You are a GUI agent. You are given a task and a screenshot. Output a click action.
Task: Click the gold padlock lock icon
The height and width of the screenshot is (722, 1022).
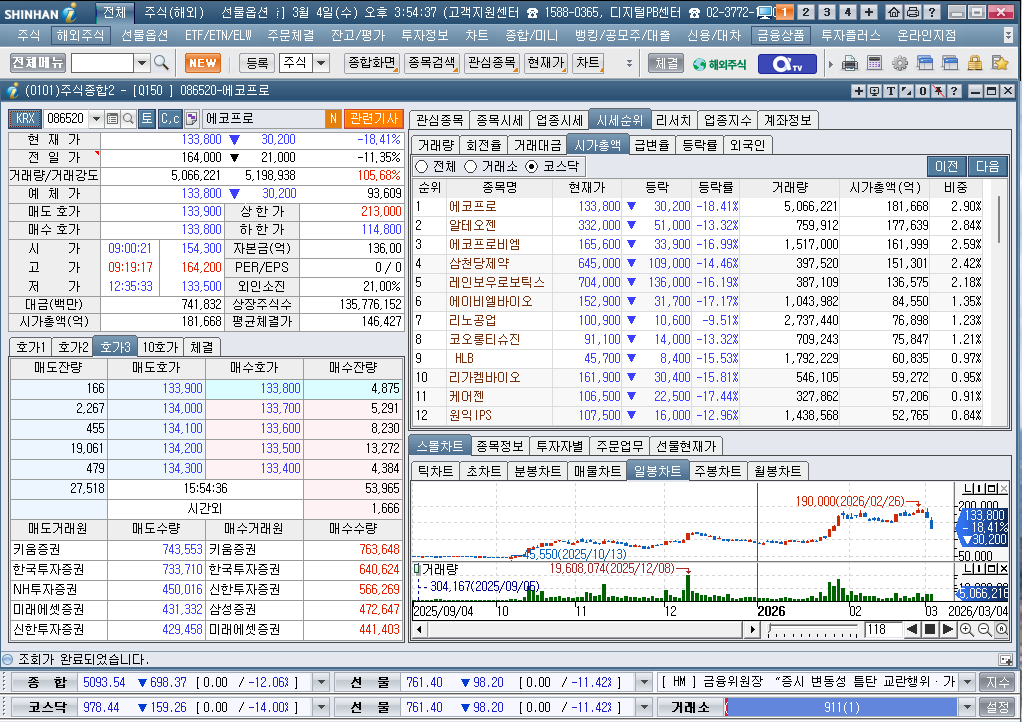click(x=974, y=63)
